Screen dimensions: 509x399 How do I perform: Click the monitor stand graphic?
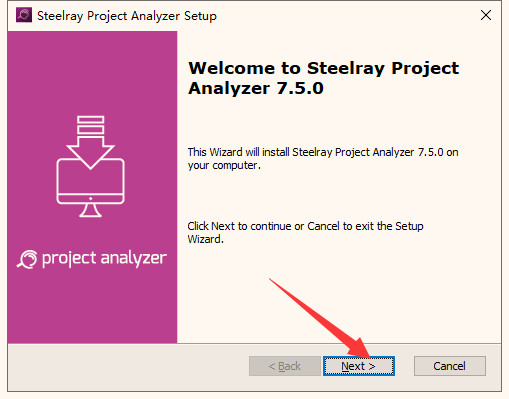[90, 210]
